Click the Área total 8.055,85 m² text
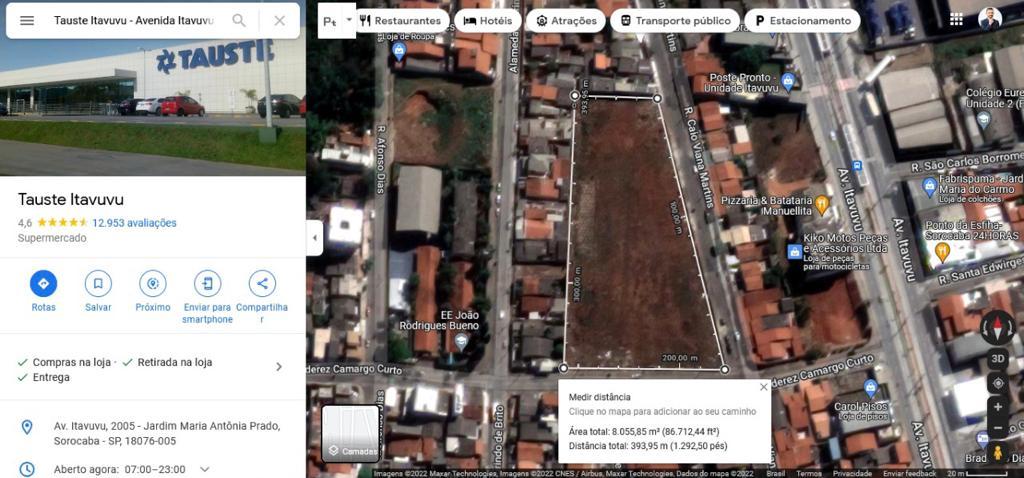The height and width of the screenshot is (478, 1024). [x=644, y=432]
